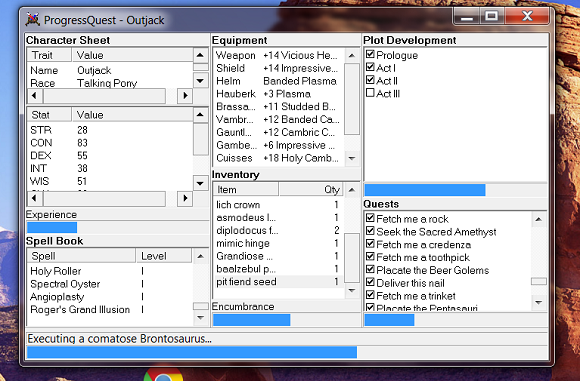The image size is (580, 381).
Task: Toggle the 'Fetch me a rock' quest checkbox
Action: click(370, 218)
